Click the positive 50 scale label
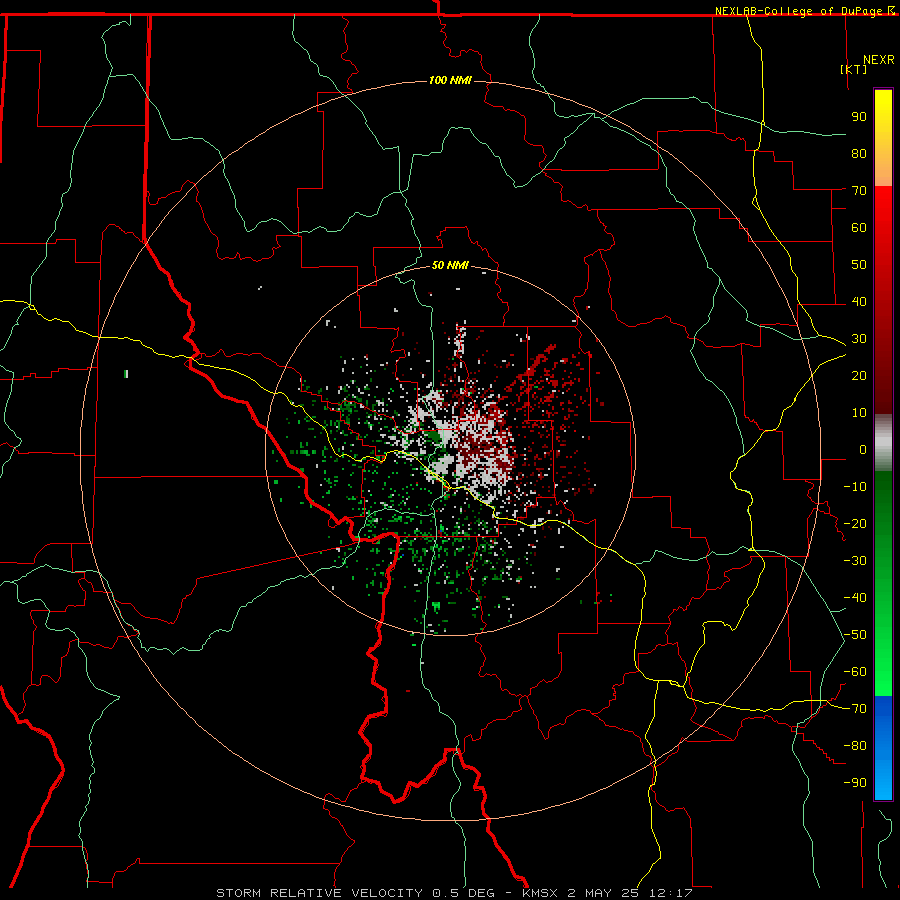Viewport: 900px width, 900px height. (859, 265)
